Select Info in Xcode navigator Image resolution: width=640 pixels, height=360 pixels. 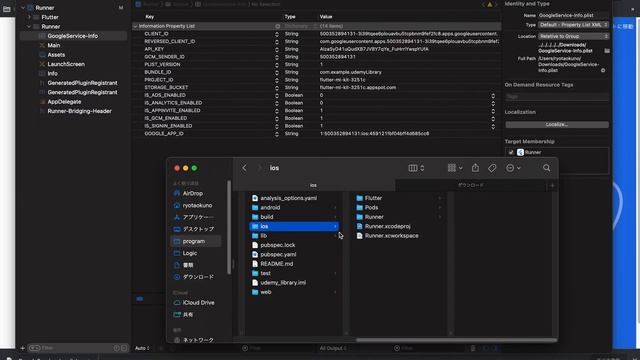click(52, 73)
